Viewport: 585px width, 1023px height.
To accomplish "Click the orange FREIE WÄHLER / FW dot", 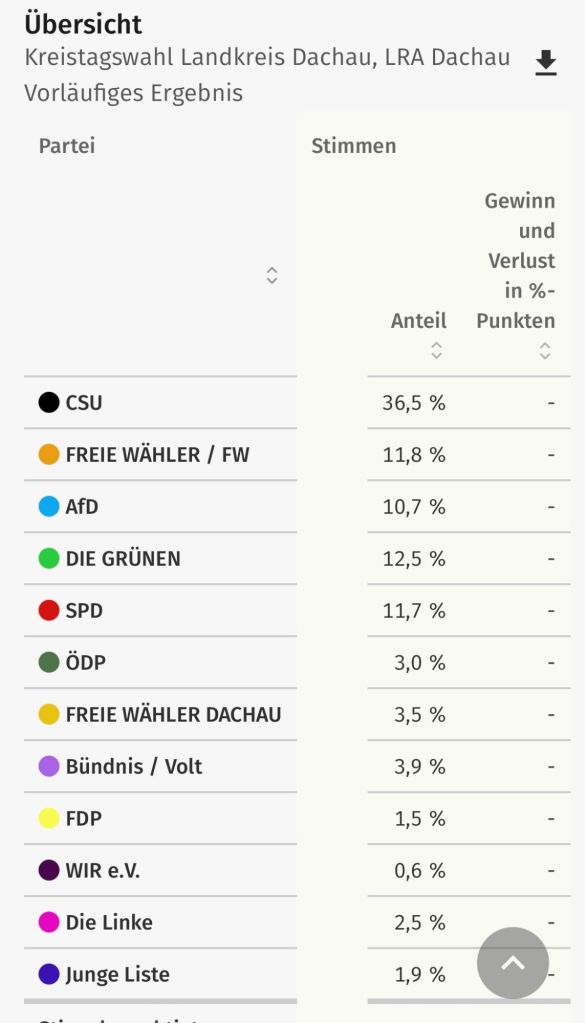I will pos(49,455).
